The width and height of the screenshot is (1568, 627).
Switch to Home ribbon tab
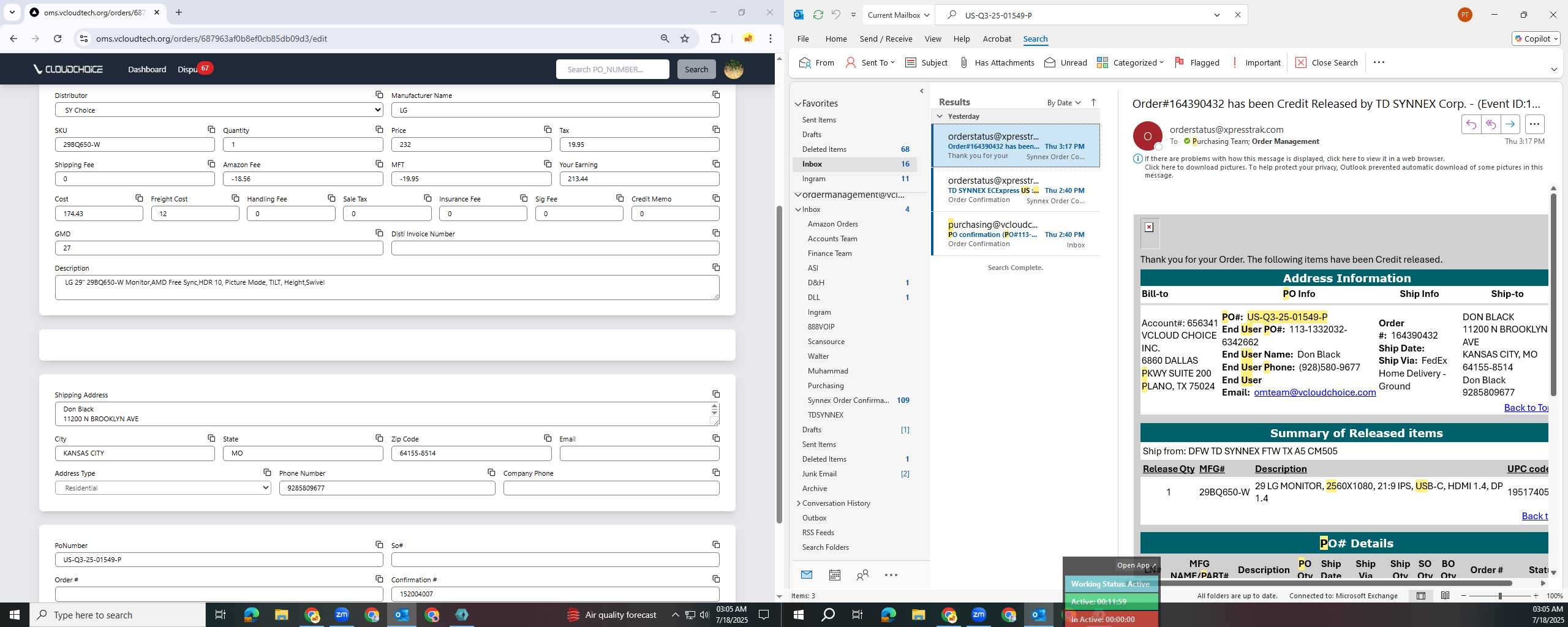click(836, 39)
